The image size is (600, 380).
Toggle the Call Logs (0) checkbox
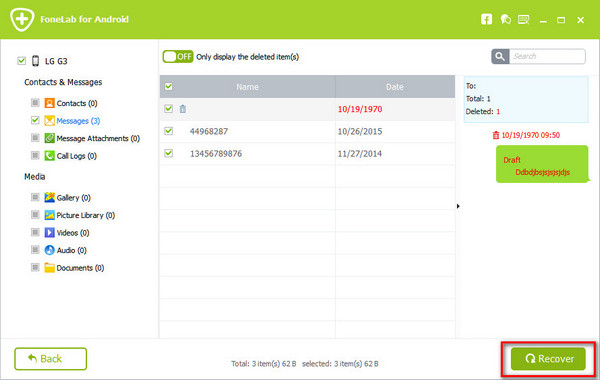click(x=35, y=155)
